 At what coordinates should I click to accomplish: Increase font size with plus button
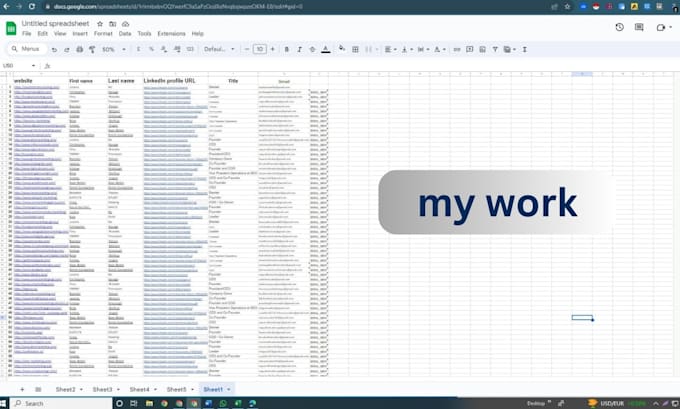point(272,49)
